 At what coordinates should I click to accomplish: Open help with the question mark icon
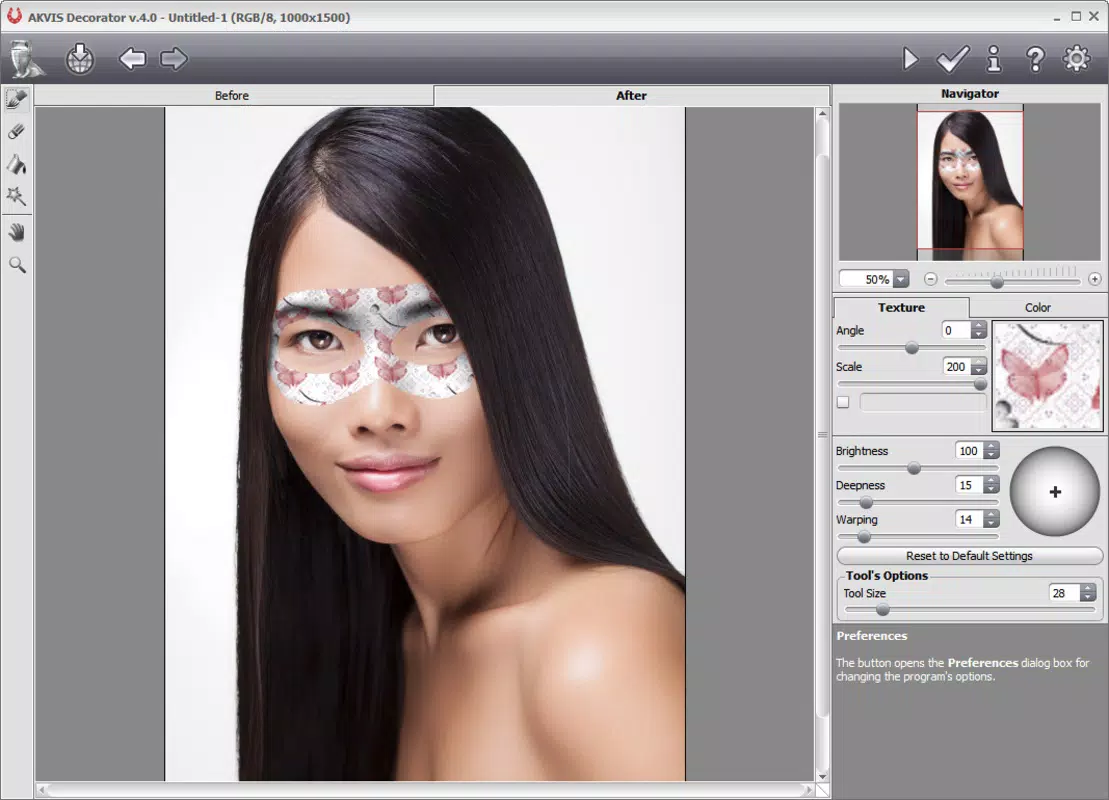click(x=1035, y=59)
